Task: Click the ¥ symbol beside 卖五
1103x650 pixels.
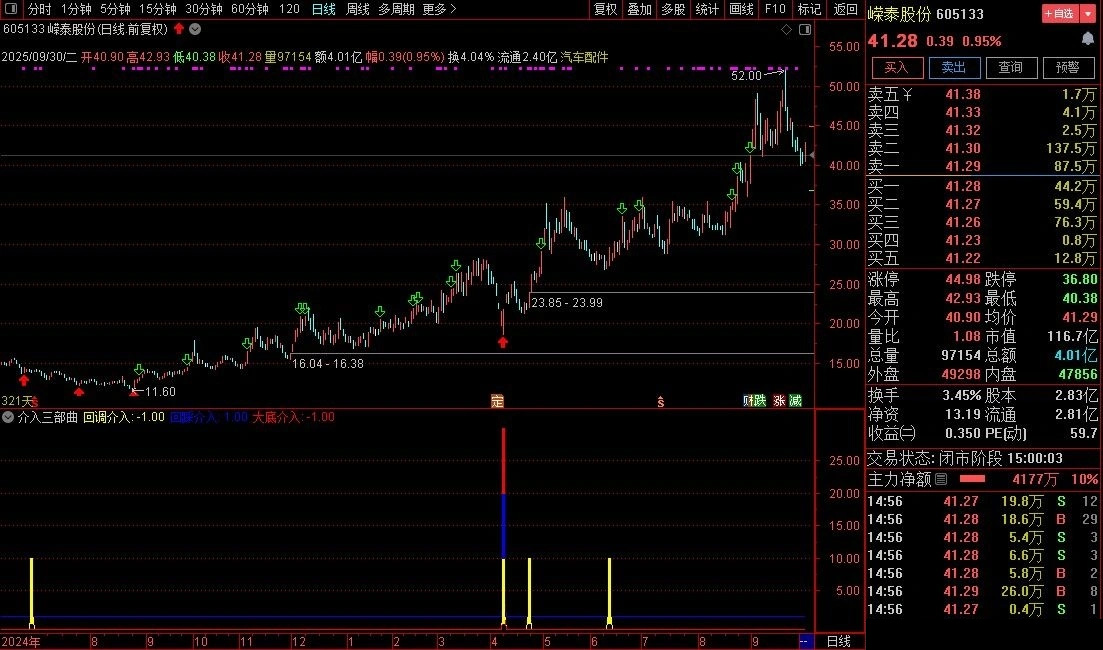Action: click(x=907, y=94)
